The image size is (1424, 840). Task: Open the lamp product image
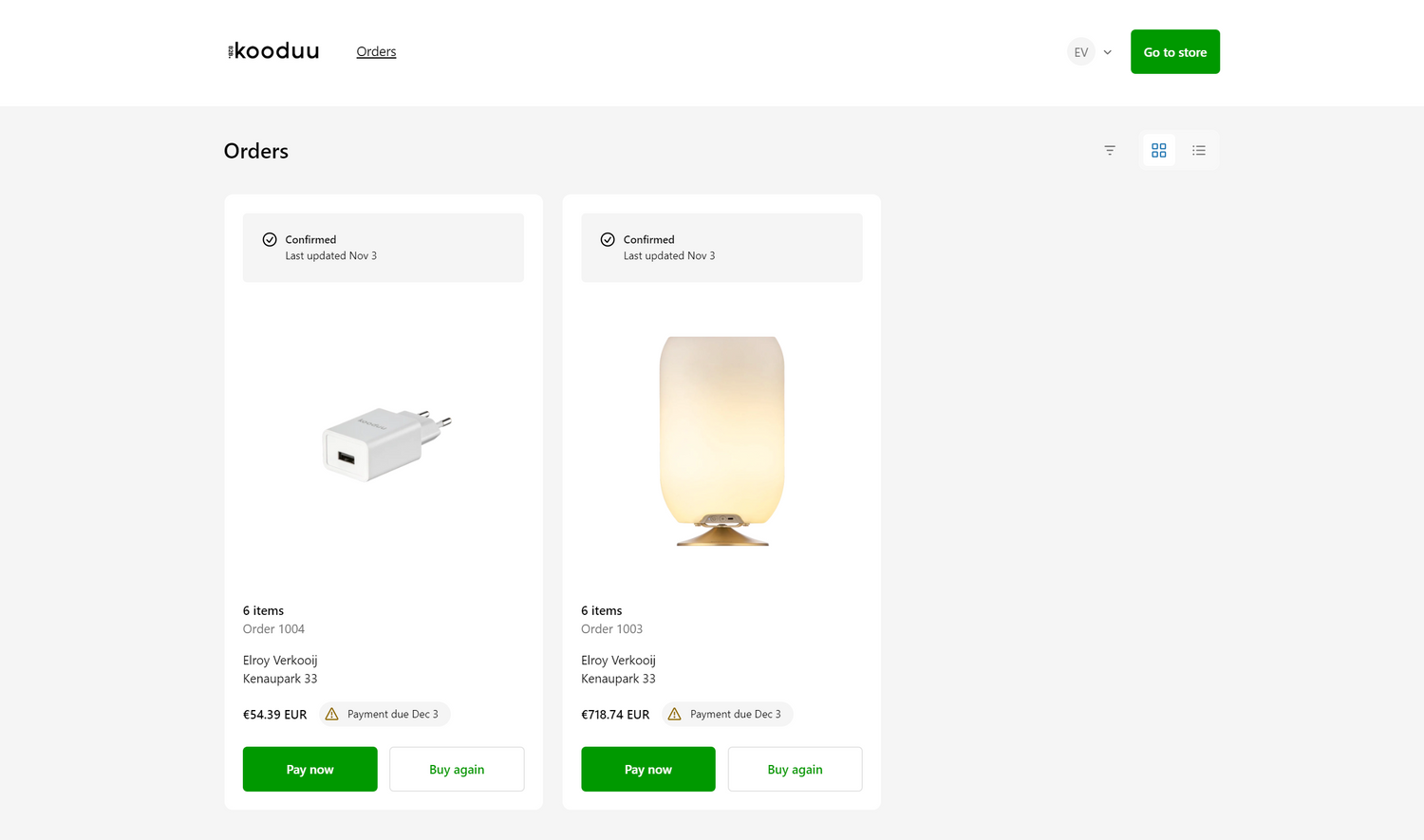(721, 441)
